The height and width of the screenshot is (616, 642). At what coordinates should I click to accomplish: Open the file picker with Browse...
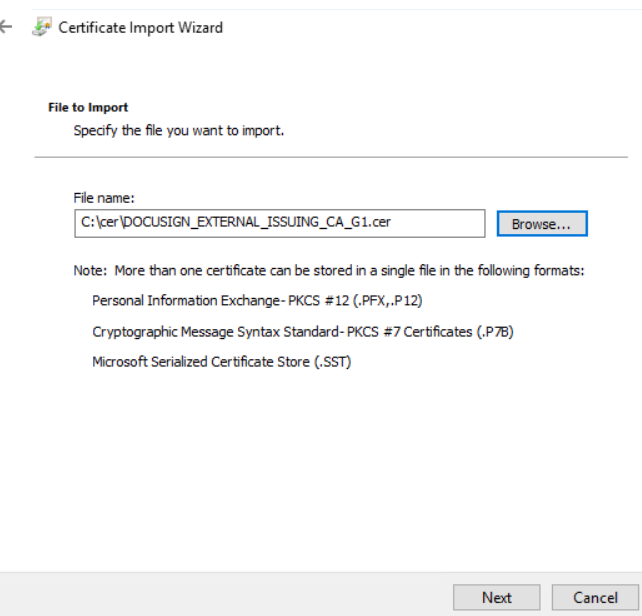pos(541,224)
